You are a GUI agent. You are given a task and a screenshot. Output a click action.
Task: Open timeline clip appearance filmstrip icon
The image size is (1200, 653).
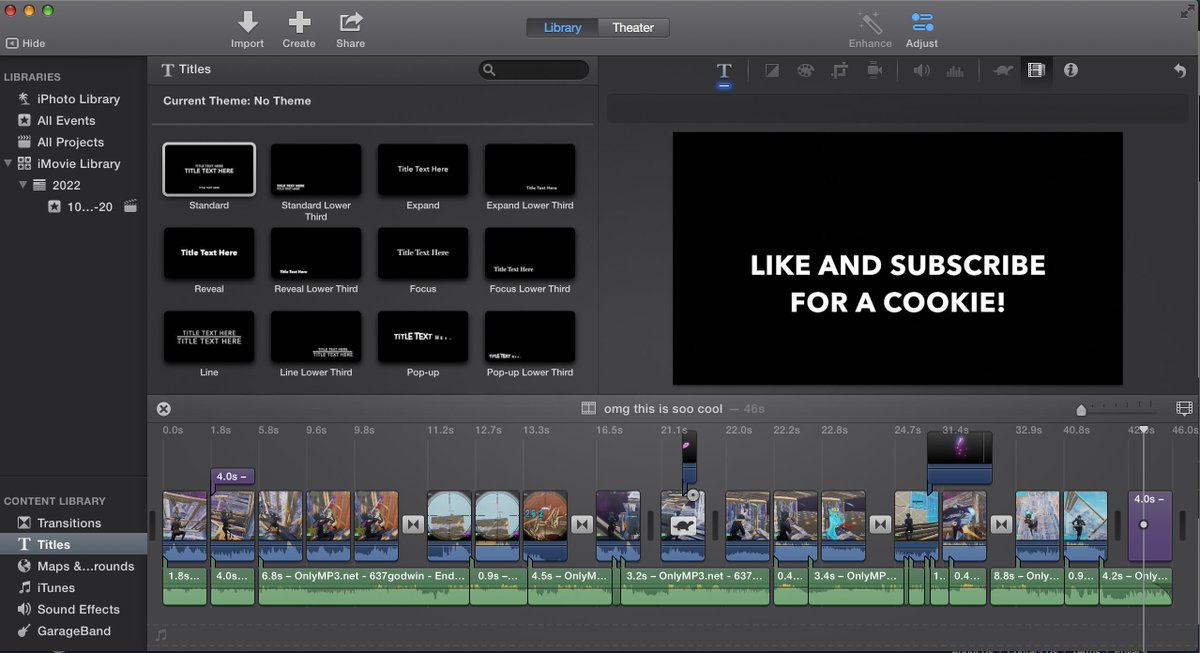tap(1184, 409)
